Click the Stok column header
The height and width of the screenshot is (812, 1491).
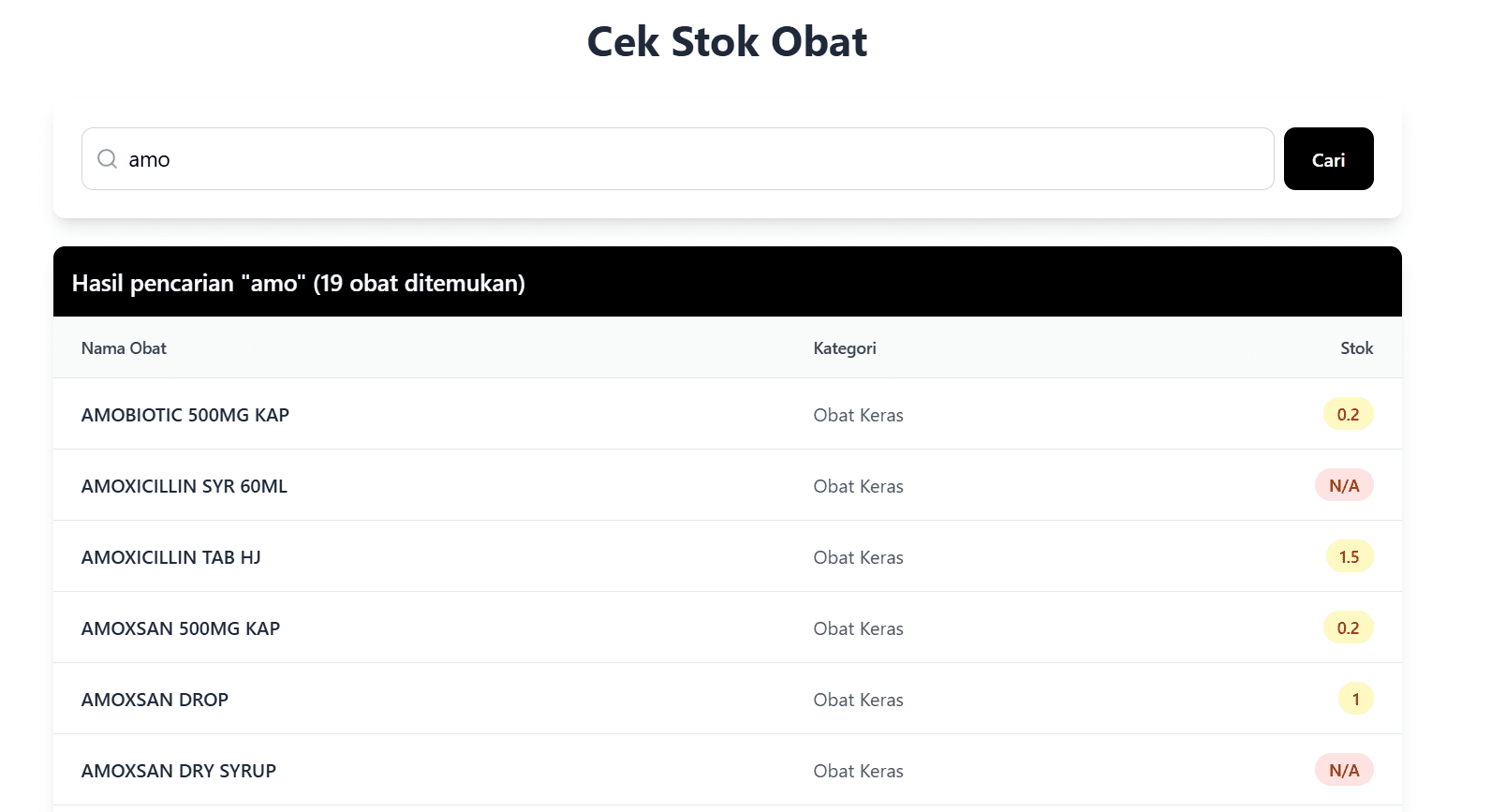click(1356, 347)
